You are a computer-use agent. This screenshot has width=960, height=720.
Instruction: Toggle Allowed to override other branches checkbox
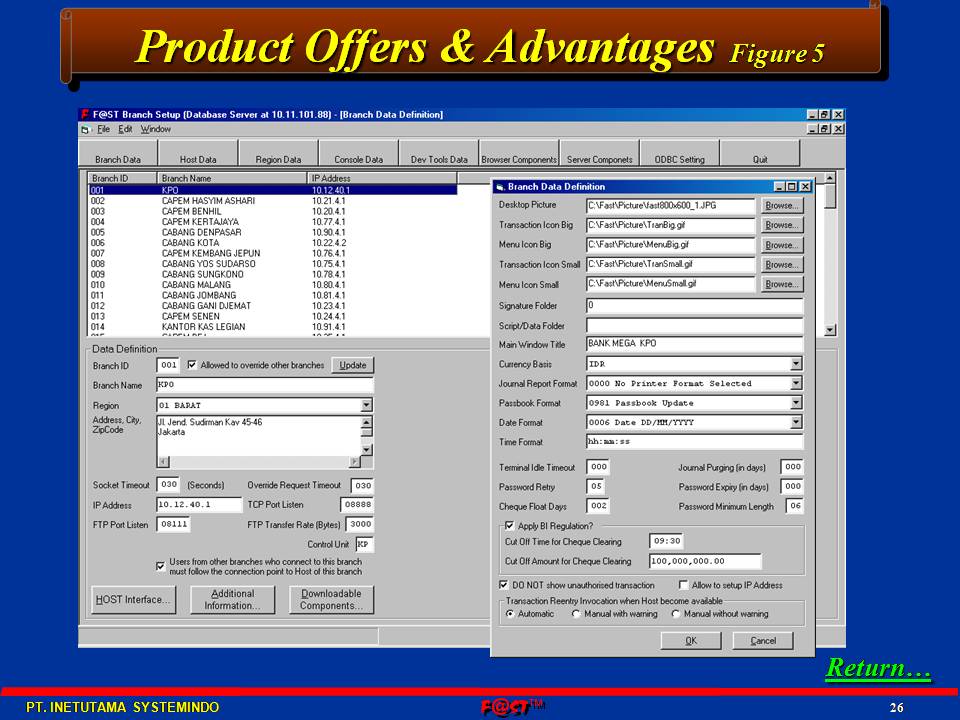click(192, 365)
